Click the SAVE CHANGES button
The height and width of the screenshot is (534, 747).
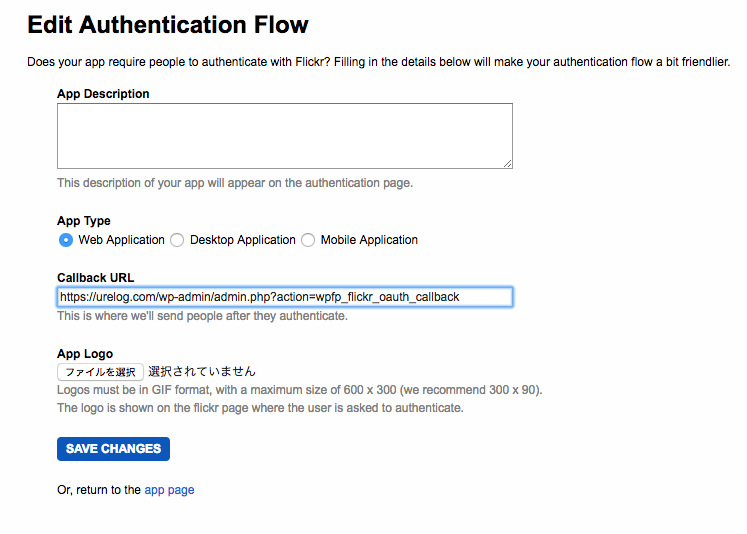point(113,449)
